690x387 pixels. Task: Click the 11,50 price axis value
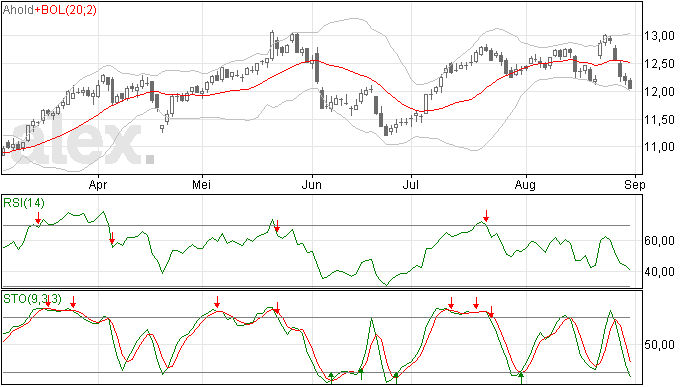click(659, 119)
